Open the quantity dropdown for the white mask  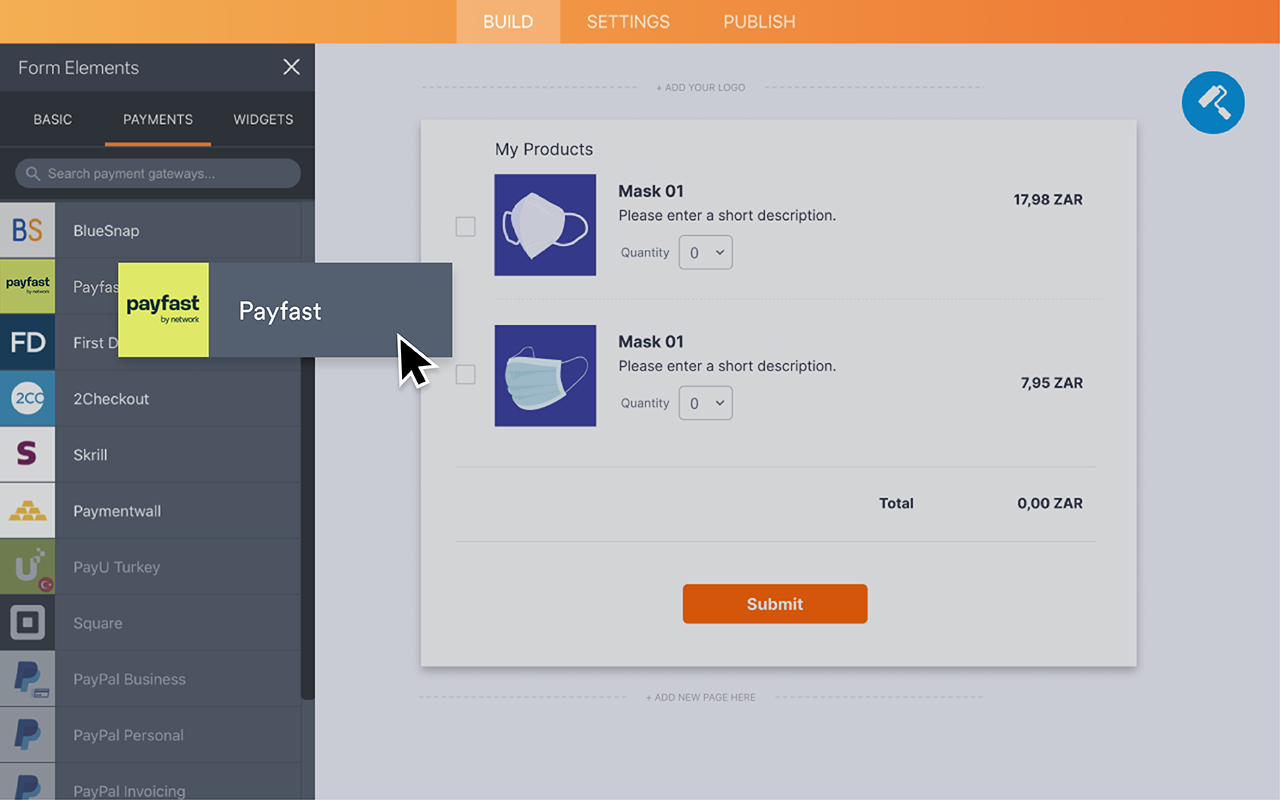(x=705, y=252)
